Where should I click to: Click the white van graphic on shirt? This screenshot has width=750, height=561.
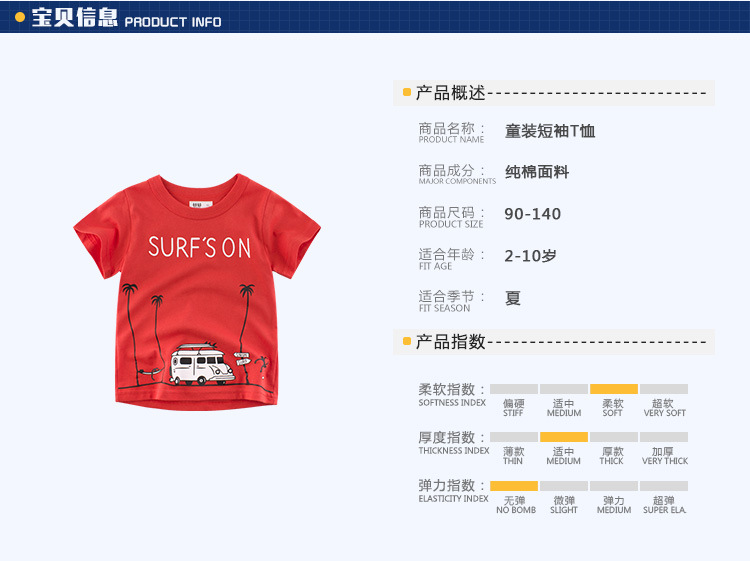(x=202, y=364)
